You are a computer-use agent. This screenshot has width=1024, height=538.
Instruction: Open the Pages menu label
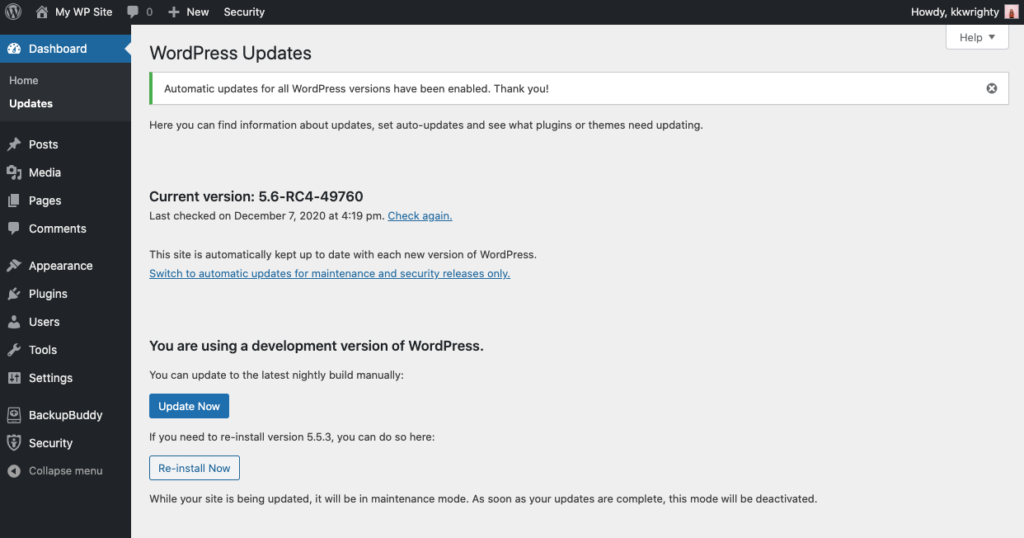pos(45,200)
